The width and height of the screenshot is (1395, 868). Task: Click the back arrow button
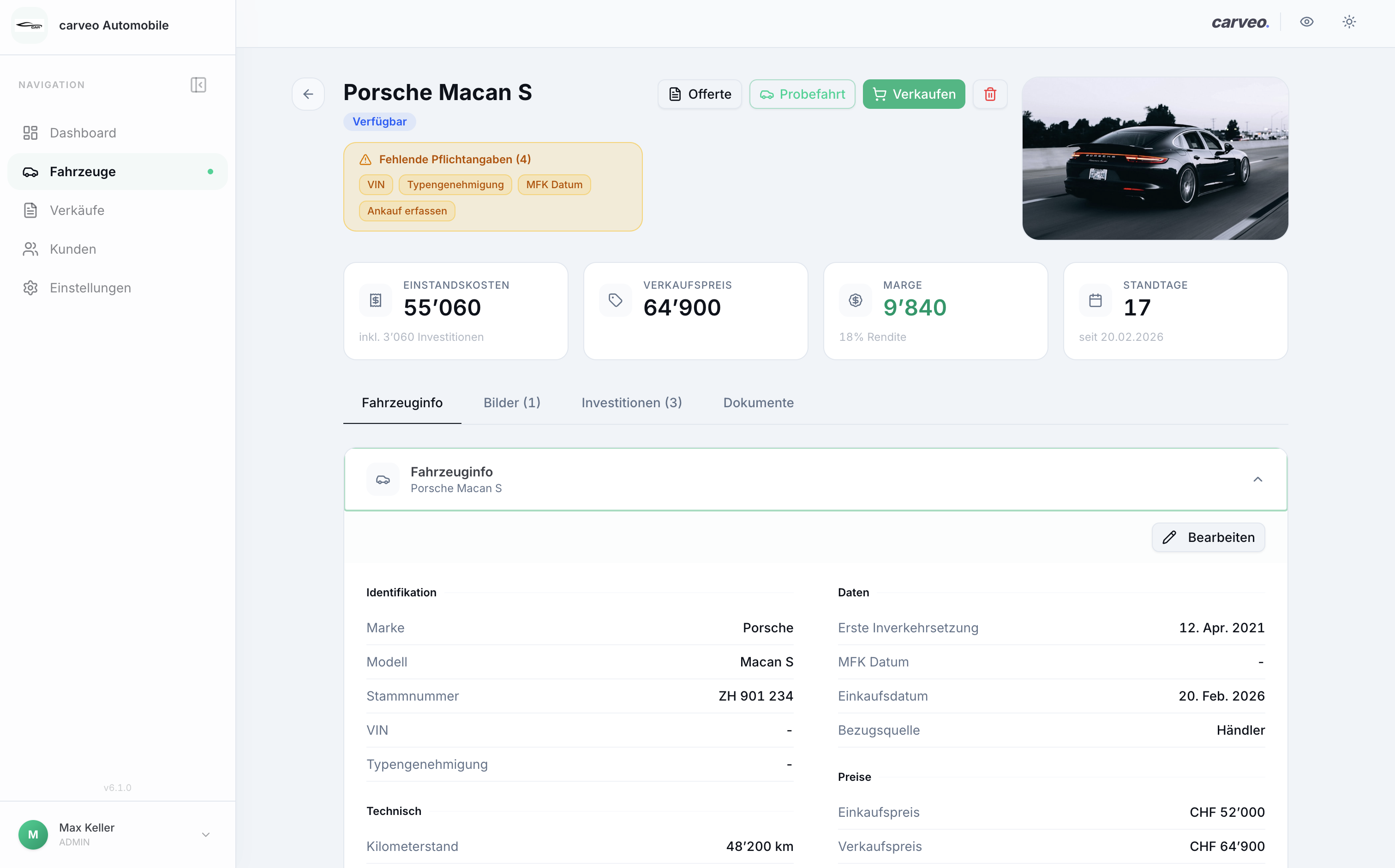point(308,94)
